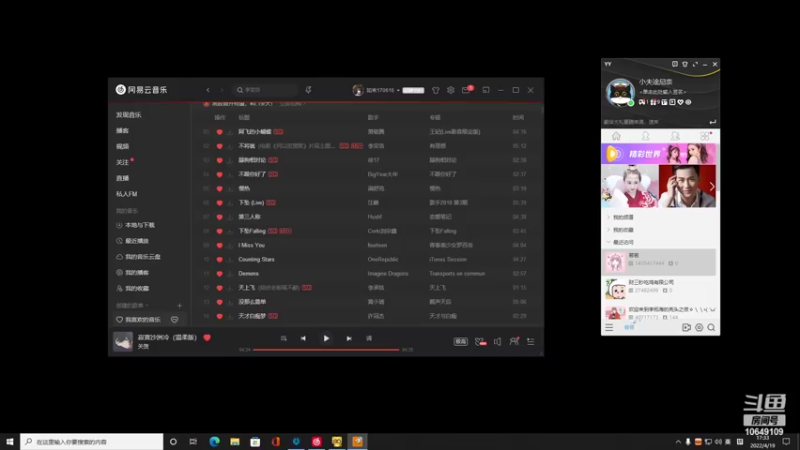Open lyrics icon right of next button
Screen dimensions: 800x450
pyautogui.click(x=369, y=338)
